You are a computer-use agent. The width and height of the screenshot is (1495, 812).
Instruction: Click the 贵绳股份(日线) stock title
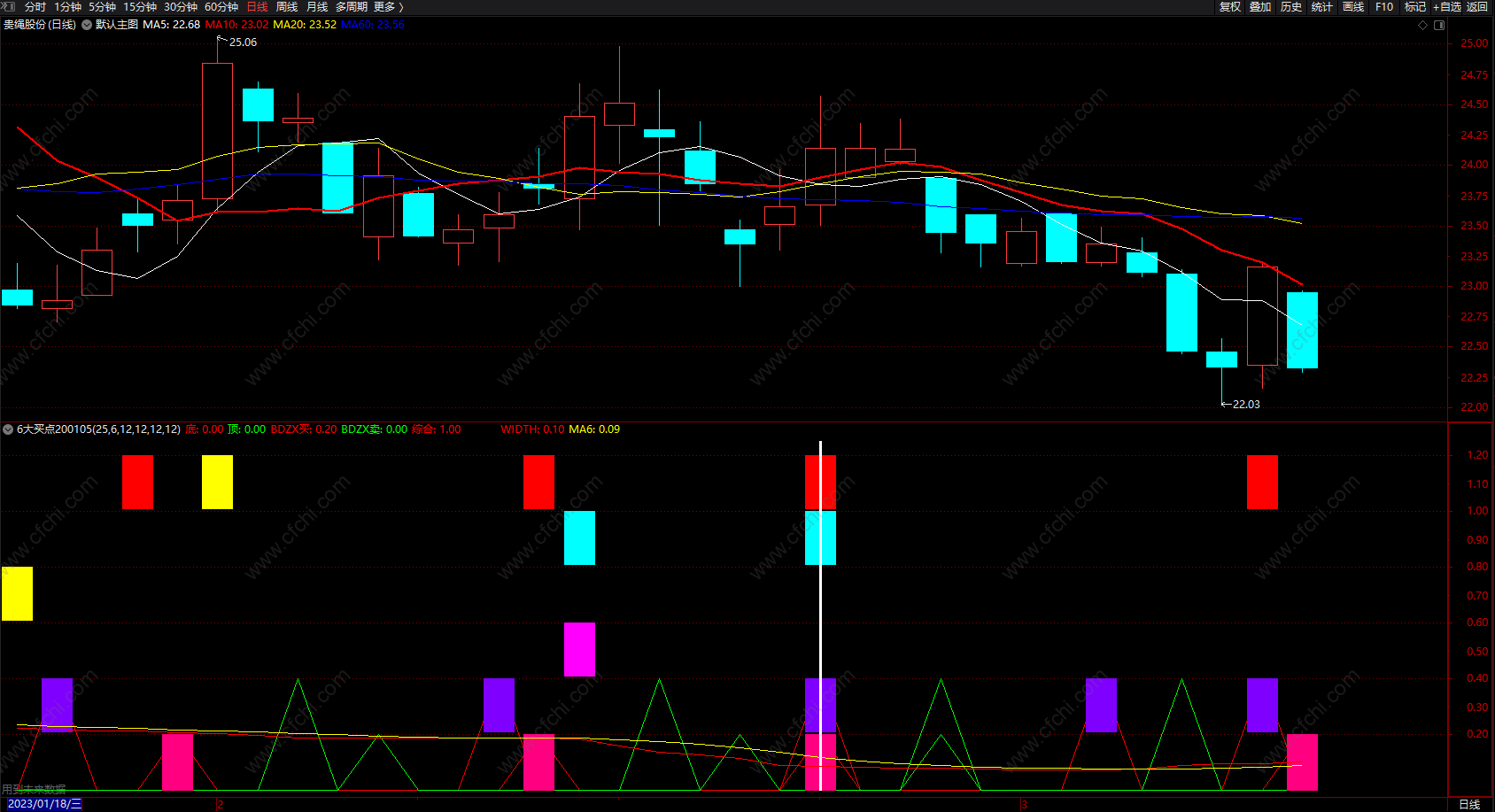[40, 25]
